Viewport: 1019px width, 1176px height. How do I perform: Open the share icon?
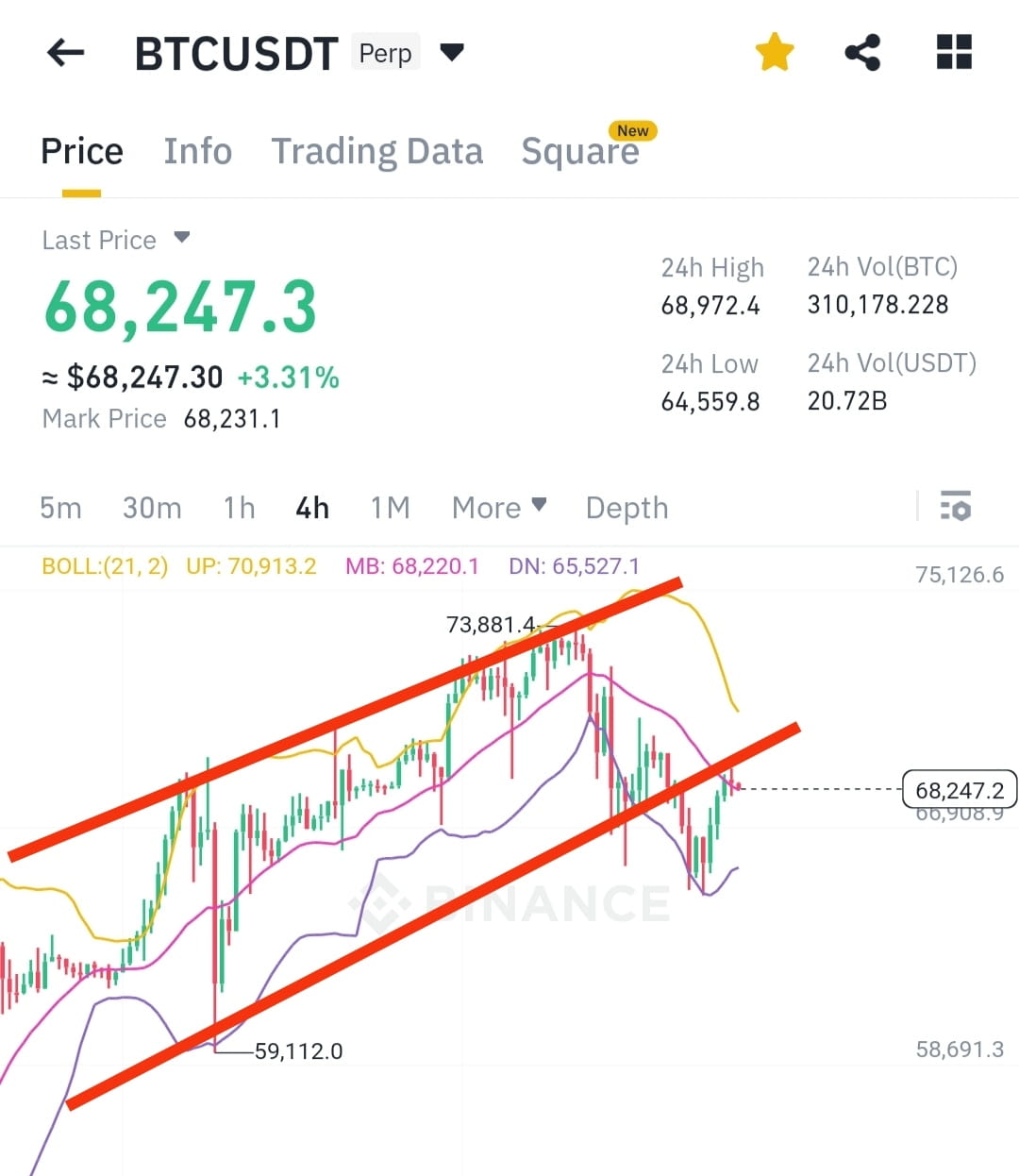click(x=861, y=52)
